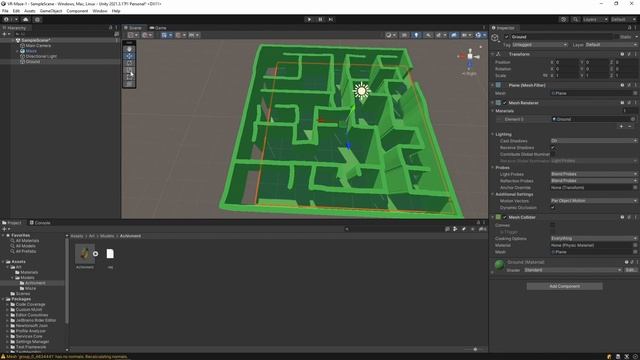This screenshot has height=360, width=640.
Task: Toggle Mesh Renderer enabled checkbox
Action: tap(505, 103)
